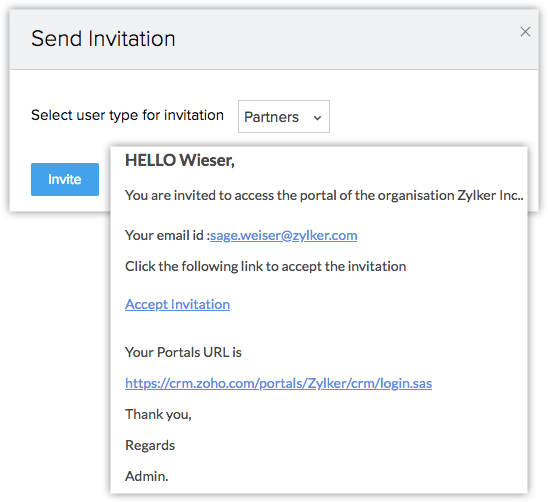Click the Send Invitation dialog title
The height and width of the screenshot is (502, 548).
click(103, 38)
